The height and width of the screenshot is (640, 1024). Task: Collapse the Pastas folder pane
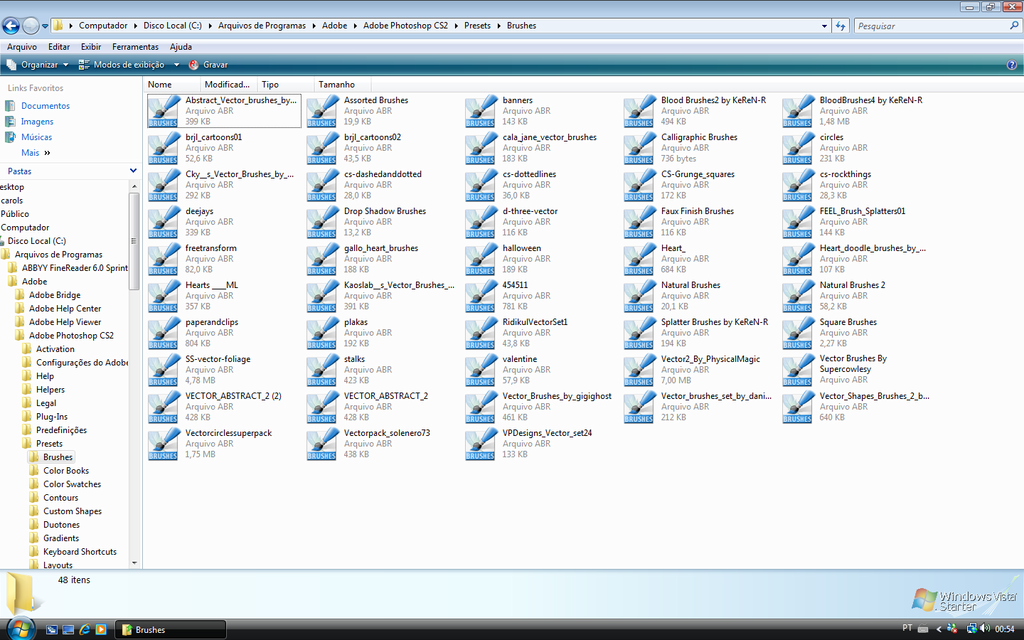(x=133, y=171)
